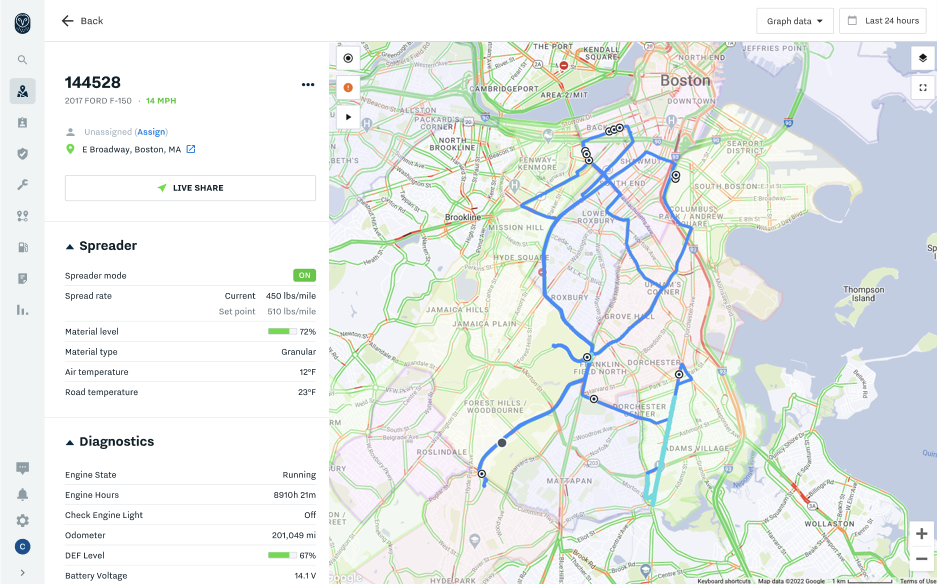Open notifications from the bell icon
Screen dimensions: 937x584
[22, 493]
